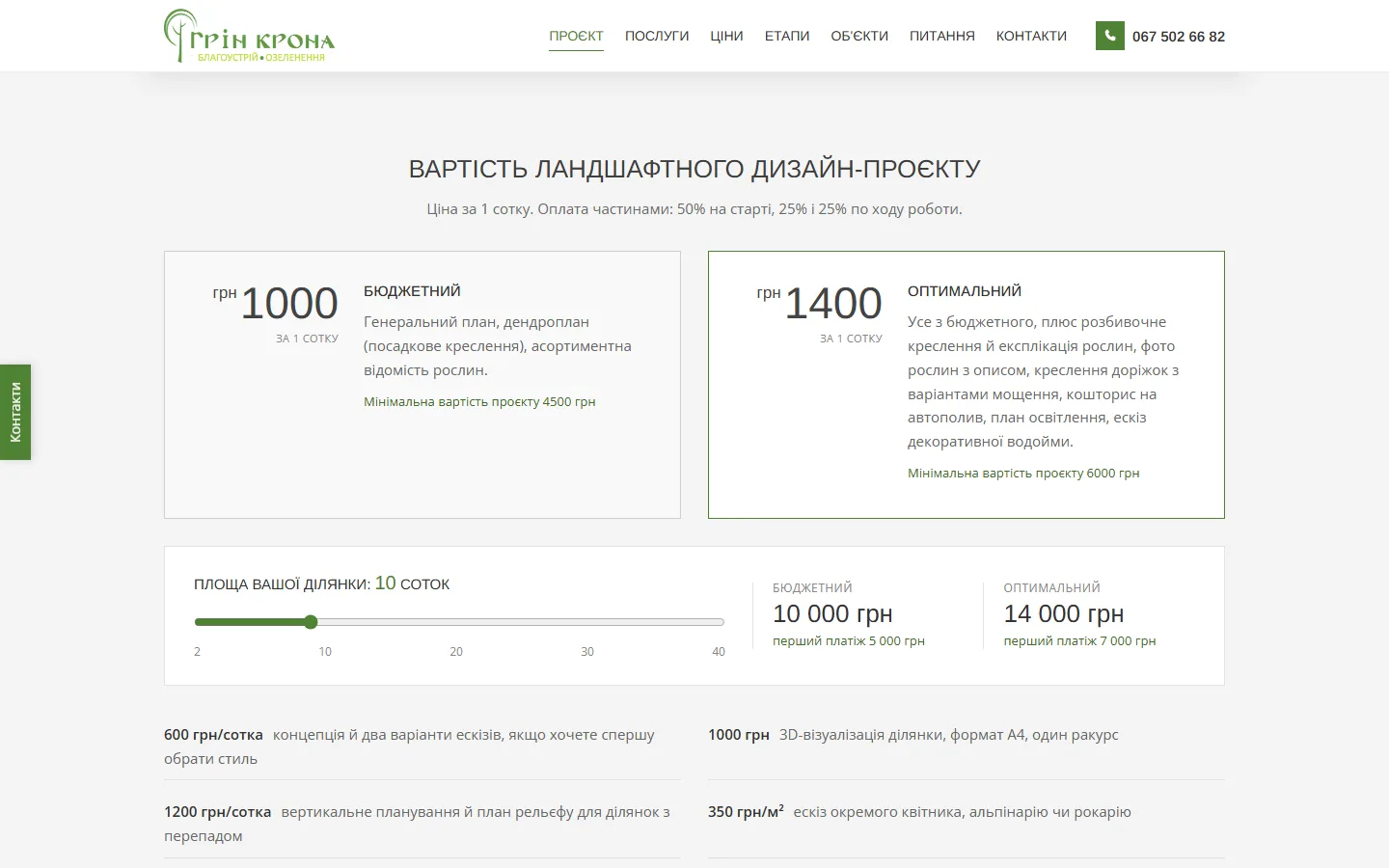The width and height of the screenshot is (1389, 868).
Task: Jump to the ПИТАННЯ section
Action: pos(942,36)
